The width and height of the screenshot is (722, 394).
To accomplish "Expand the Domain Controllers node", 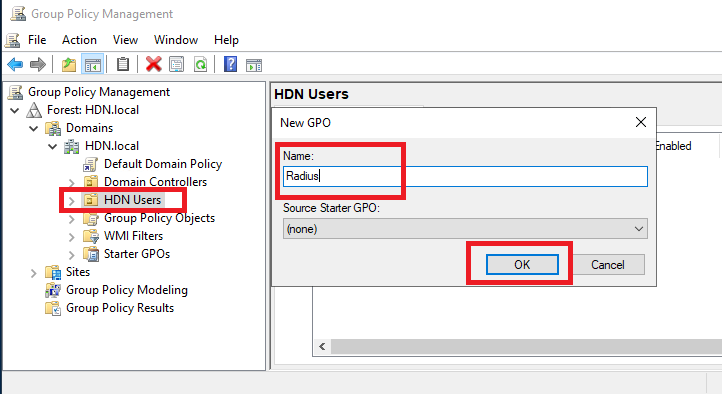I will click(71, 183).
